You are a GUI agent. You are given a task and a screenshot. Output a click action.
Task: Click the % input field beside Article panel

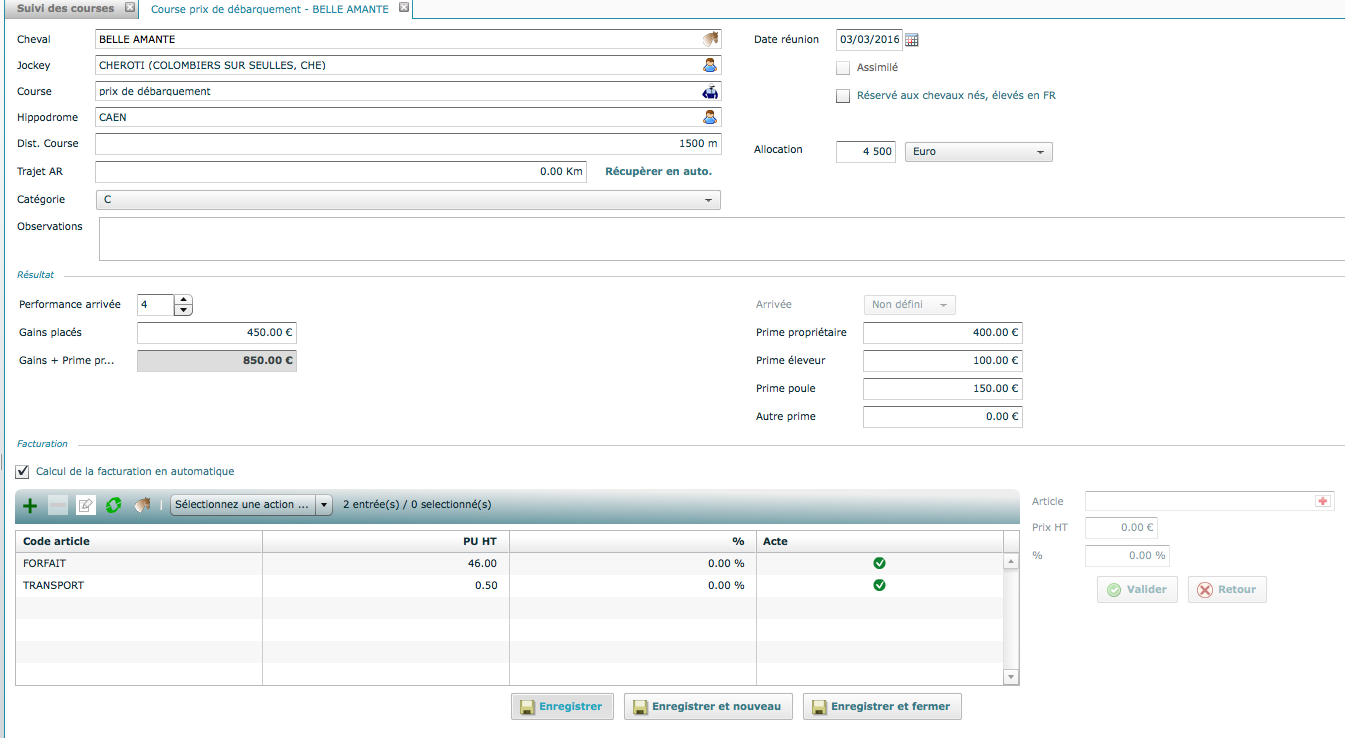tap(1127, 555)
